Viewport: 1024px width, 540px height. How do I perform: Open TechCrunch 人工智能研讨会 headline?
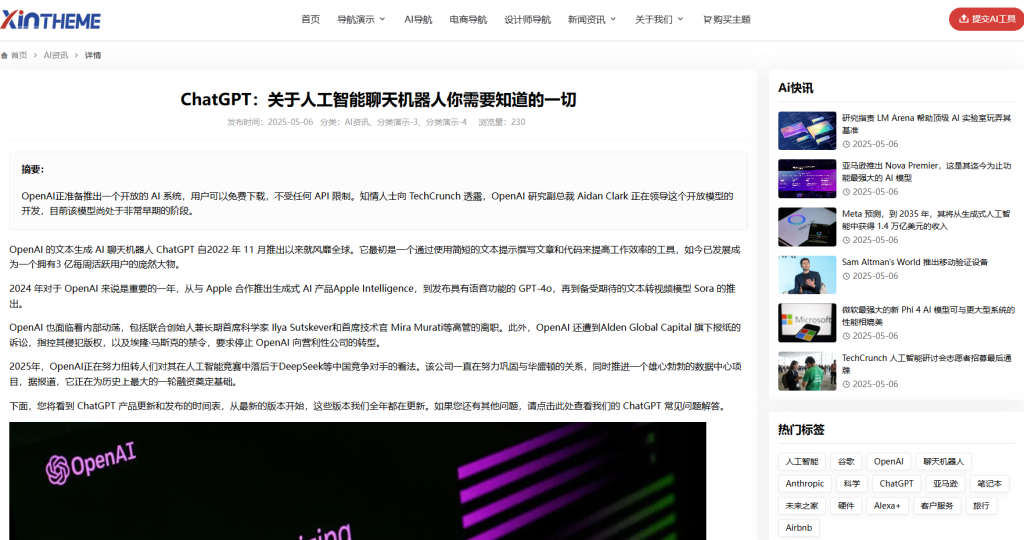tap(926, 364)
